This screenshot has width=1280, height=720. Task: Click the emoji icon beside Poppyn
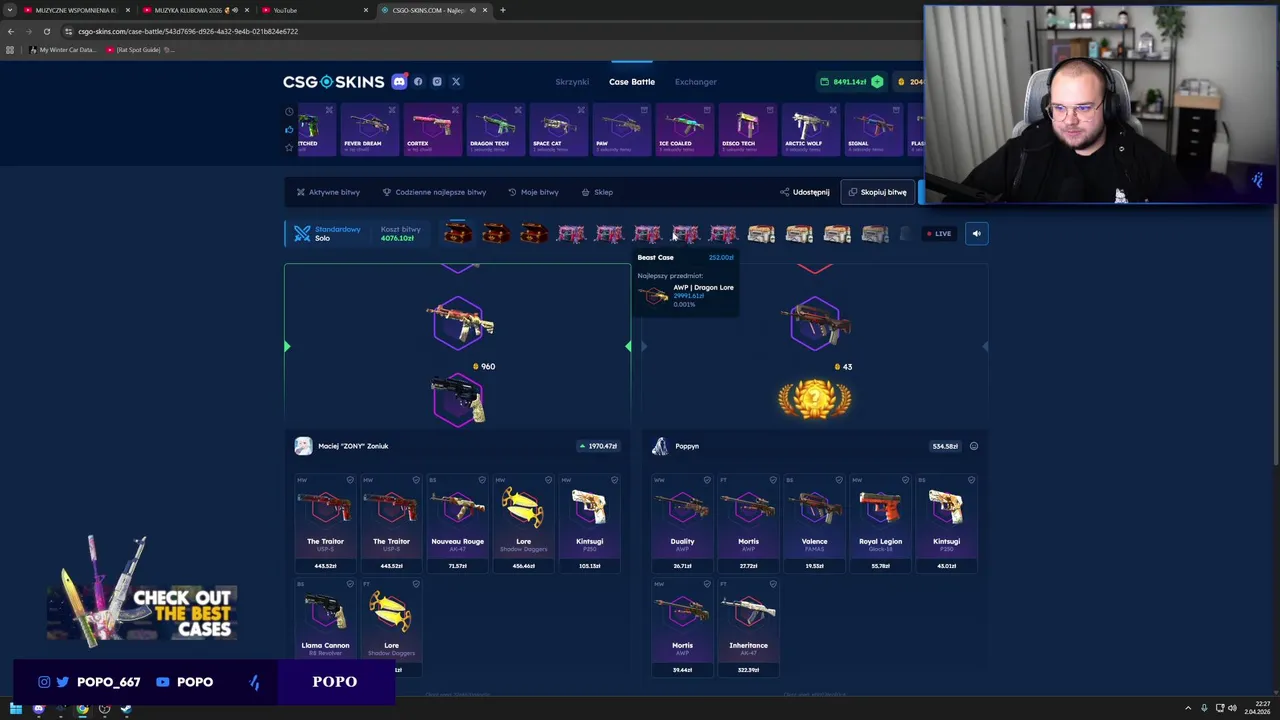(x=973, y=446)
